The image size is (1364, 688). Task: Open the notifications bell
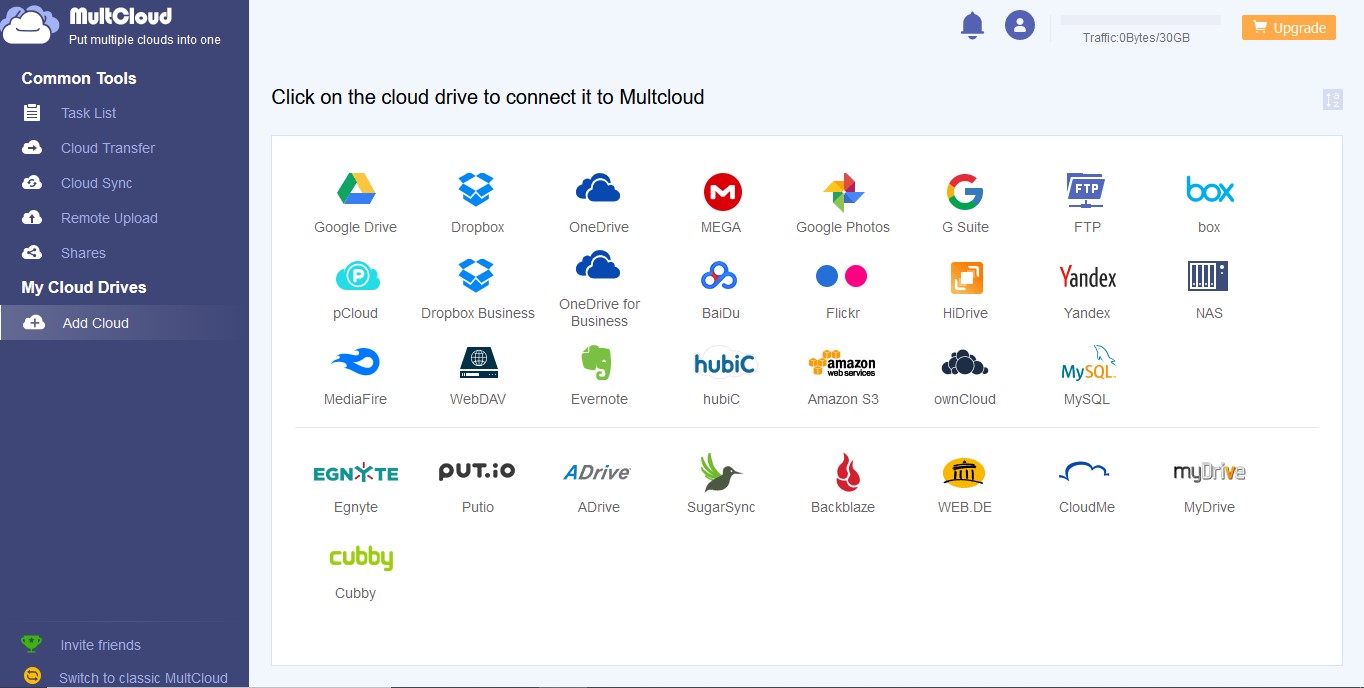[x=972, y=25]
